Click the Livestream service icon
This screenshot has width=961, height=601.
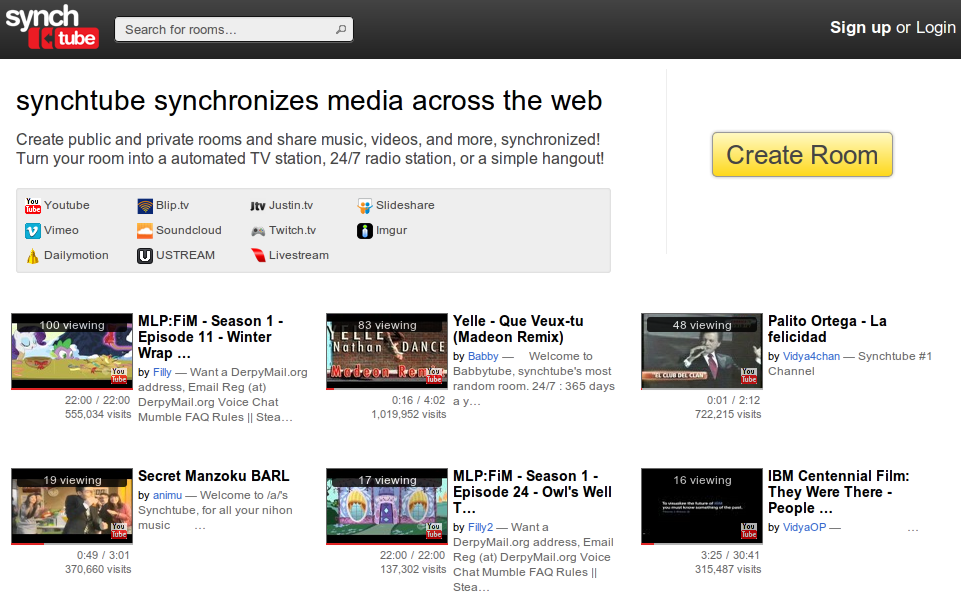click(258, 256)
